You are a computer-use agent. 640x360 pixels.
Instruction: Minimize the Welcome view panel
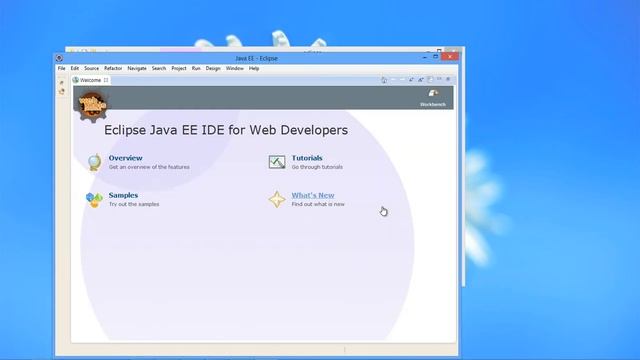(439, 79)
